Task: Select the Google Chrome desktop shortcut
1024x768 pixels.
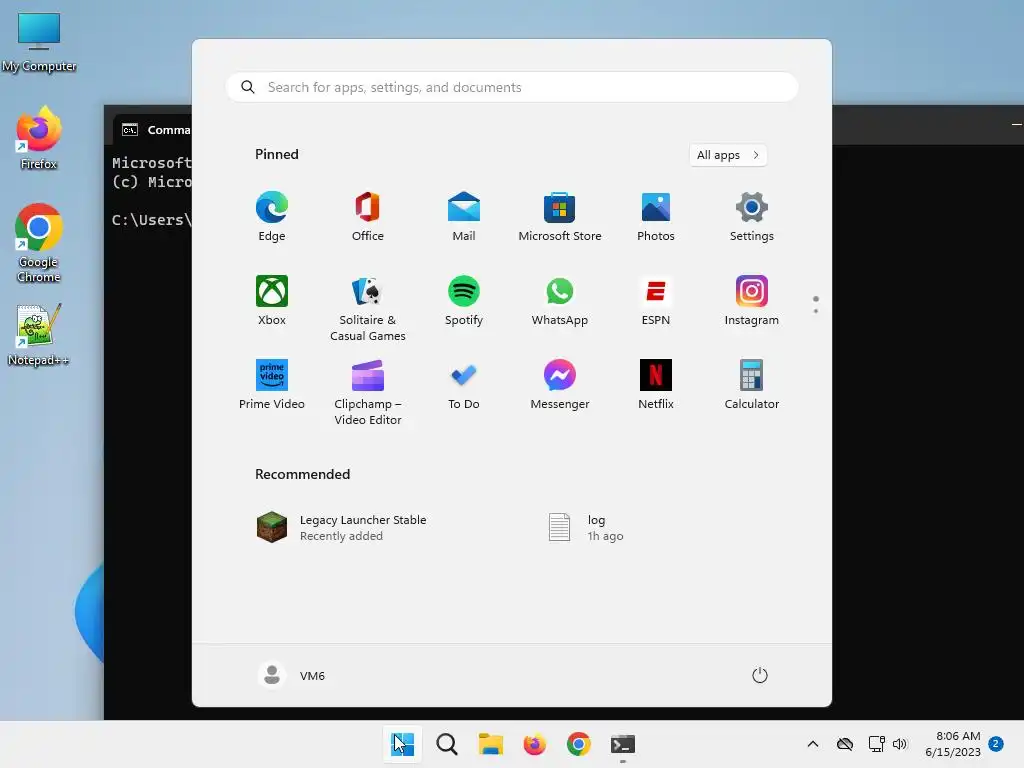Action: [39, 243]
